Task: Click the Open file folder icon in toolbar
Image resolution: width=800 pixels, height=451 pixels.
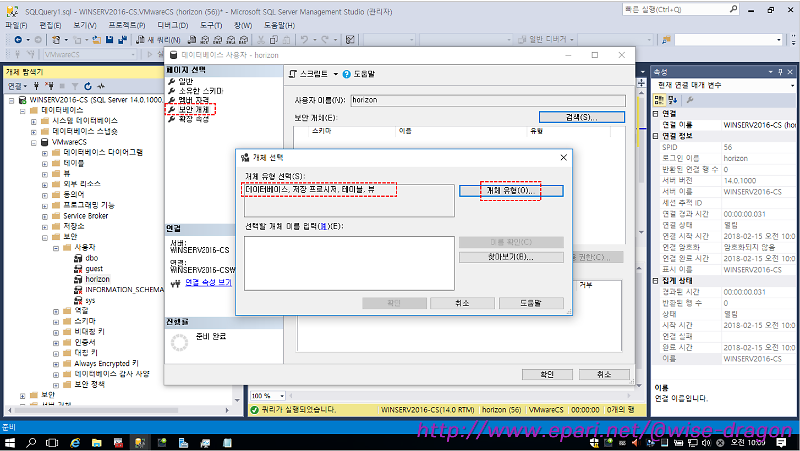Action: (96, 40)
